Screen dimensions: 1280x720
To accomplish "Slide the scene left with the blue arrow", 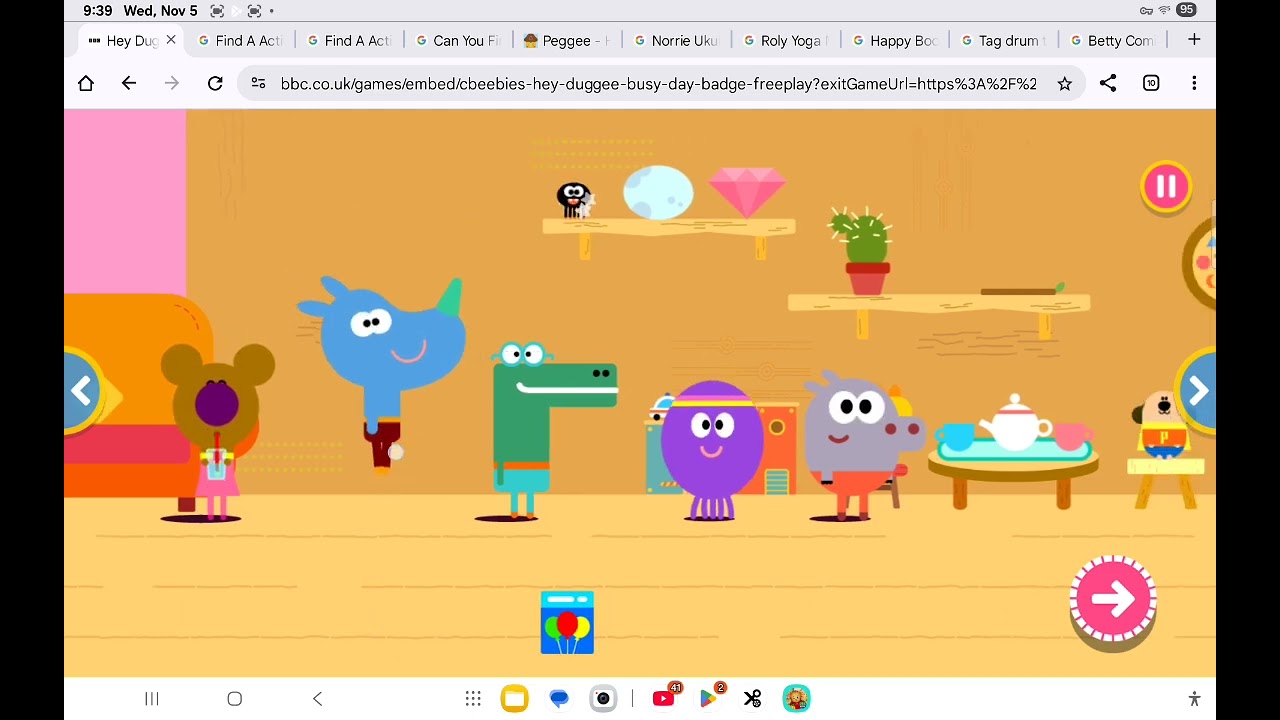I will pos(84,391).
